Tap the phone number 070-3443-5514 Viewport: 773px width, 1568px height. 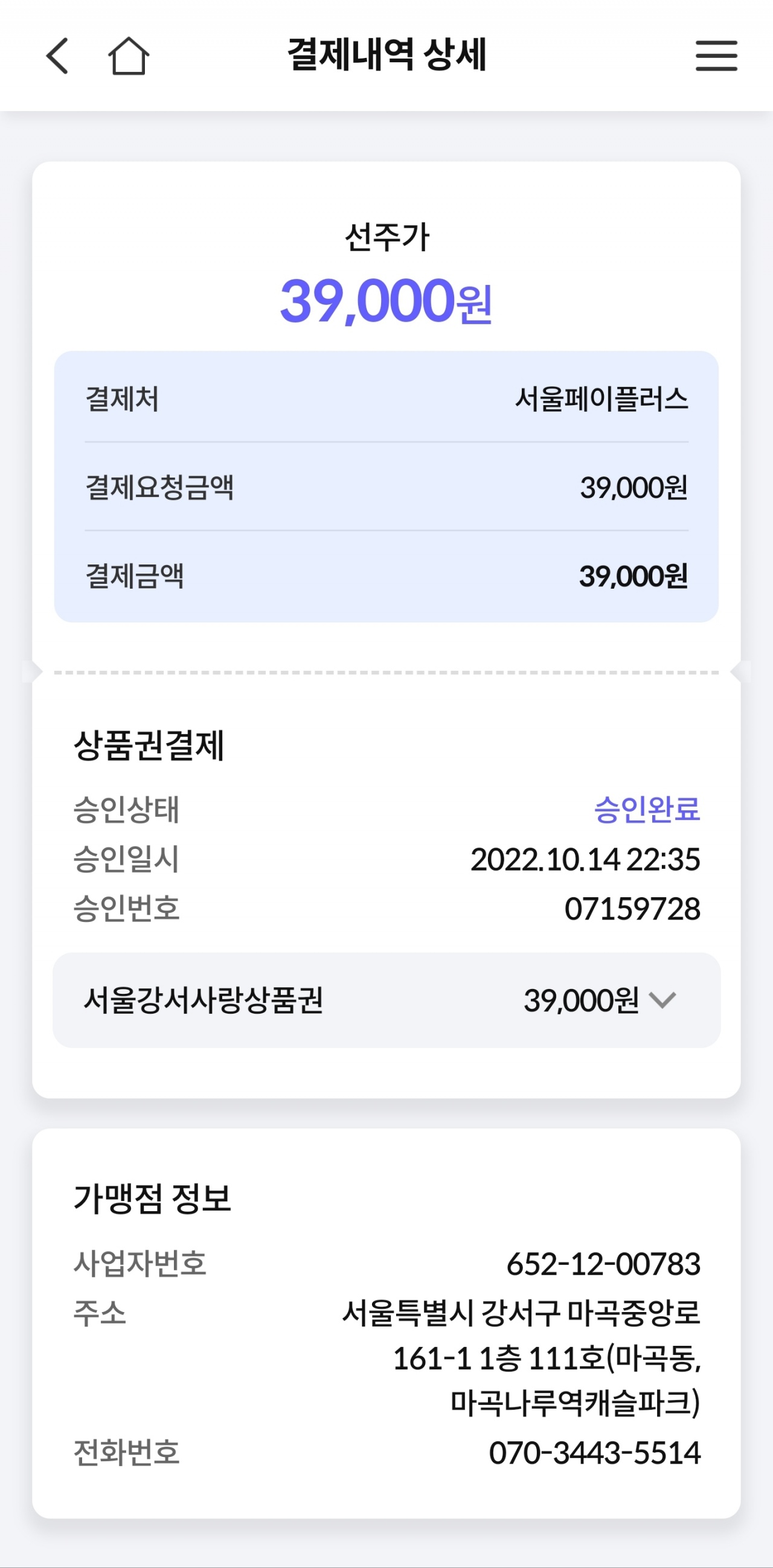pyautogui.click(x=595, y=1452)
